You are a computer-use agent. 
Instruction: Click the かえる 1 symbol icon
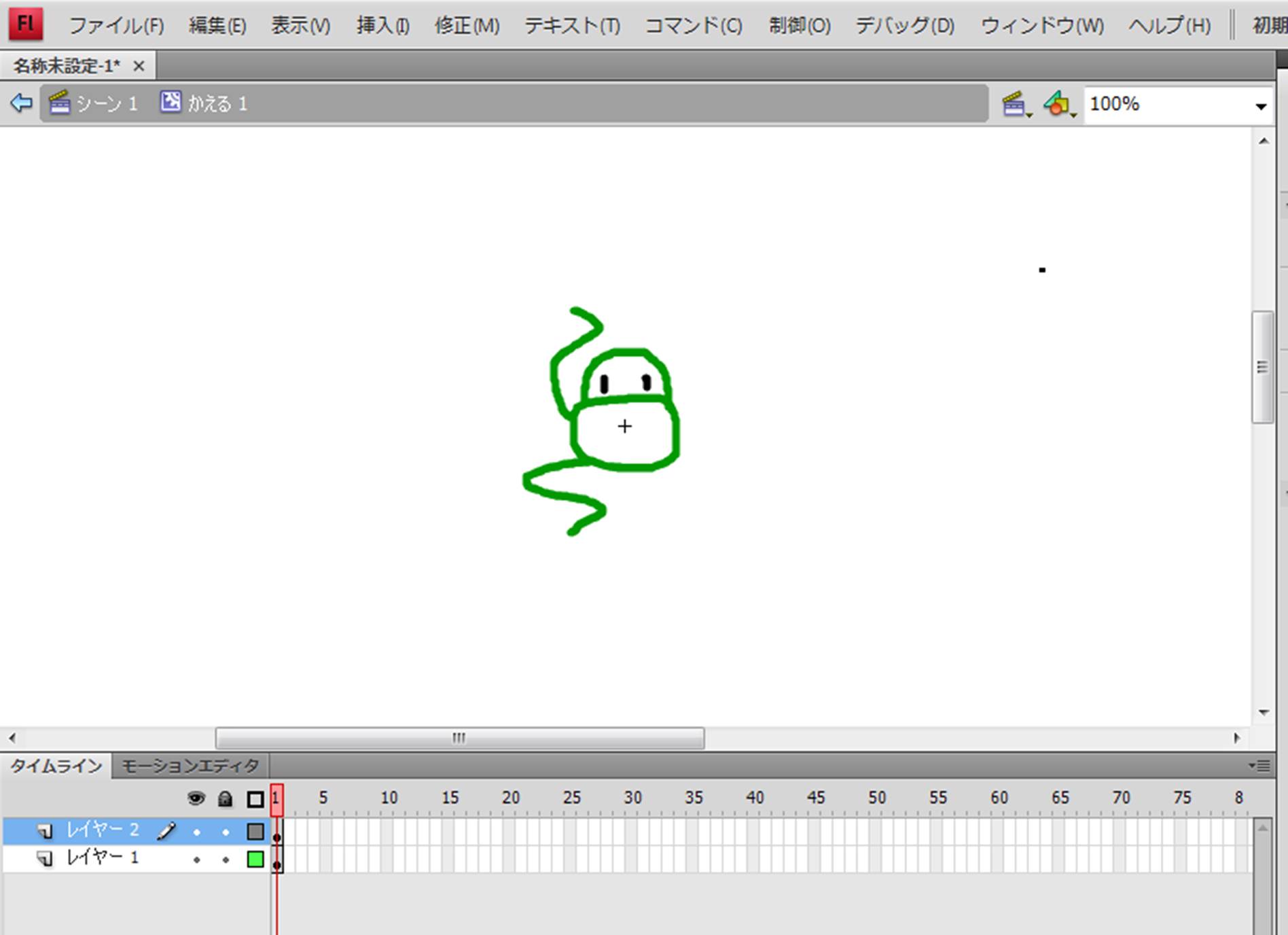(171, 103)
